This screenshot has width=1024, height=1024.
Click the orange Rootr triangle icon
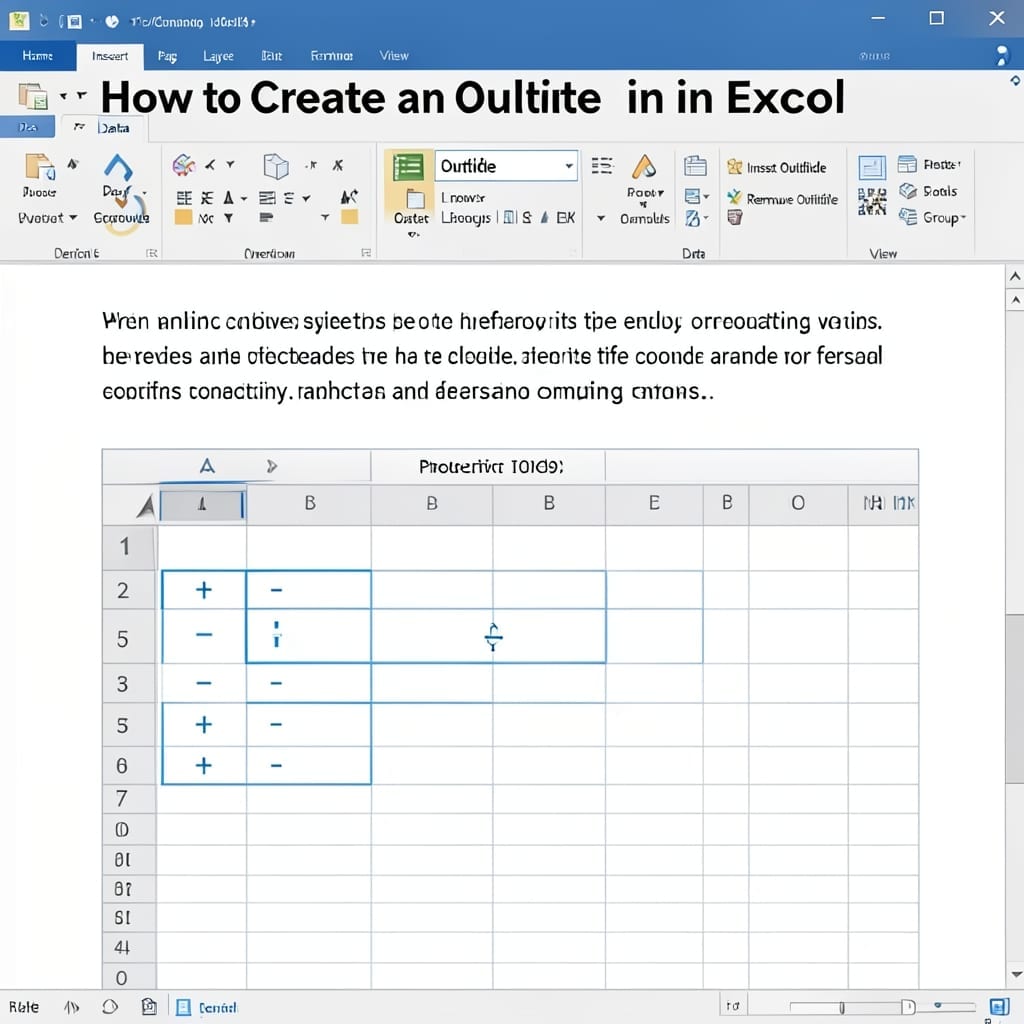tap(644, 167)
